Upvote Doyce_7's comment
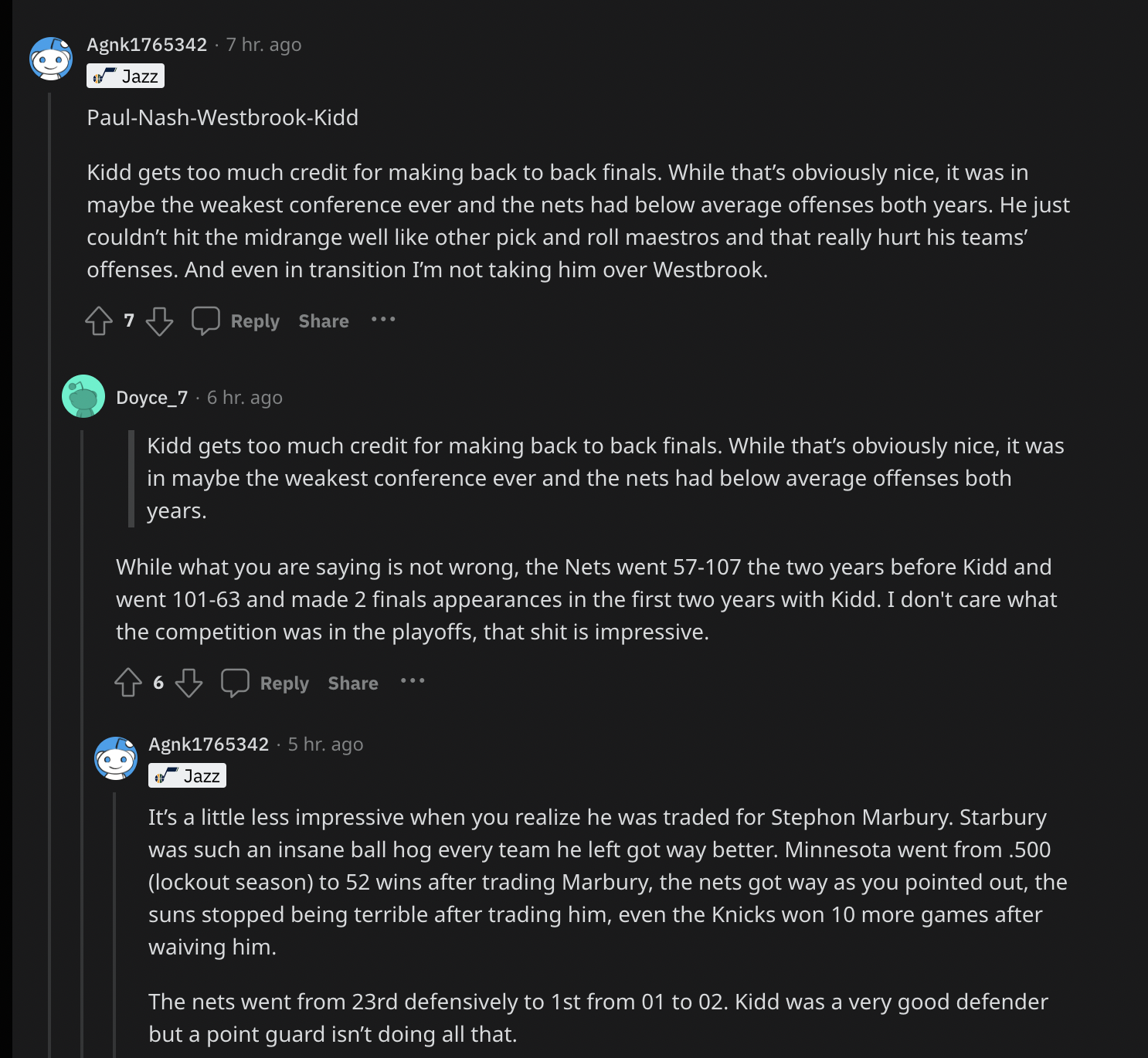The height and width of the screenshot is (1058, 1148). 128,683
